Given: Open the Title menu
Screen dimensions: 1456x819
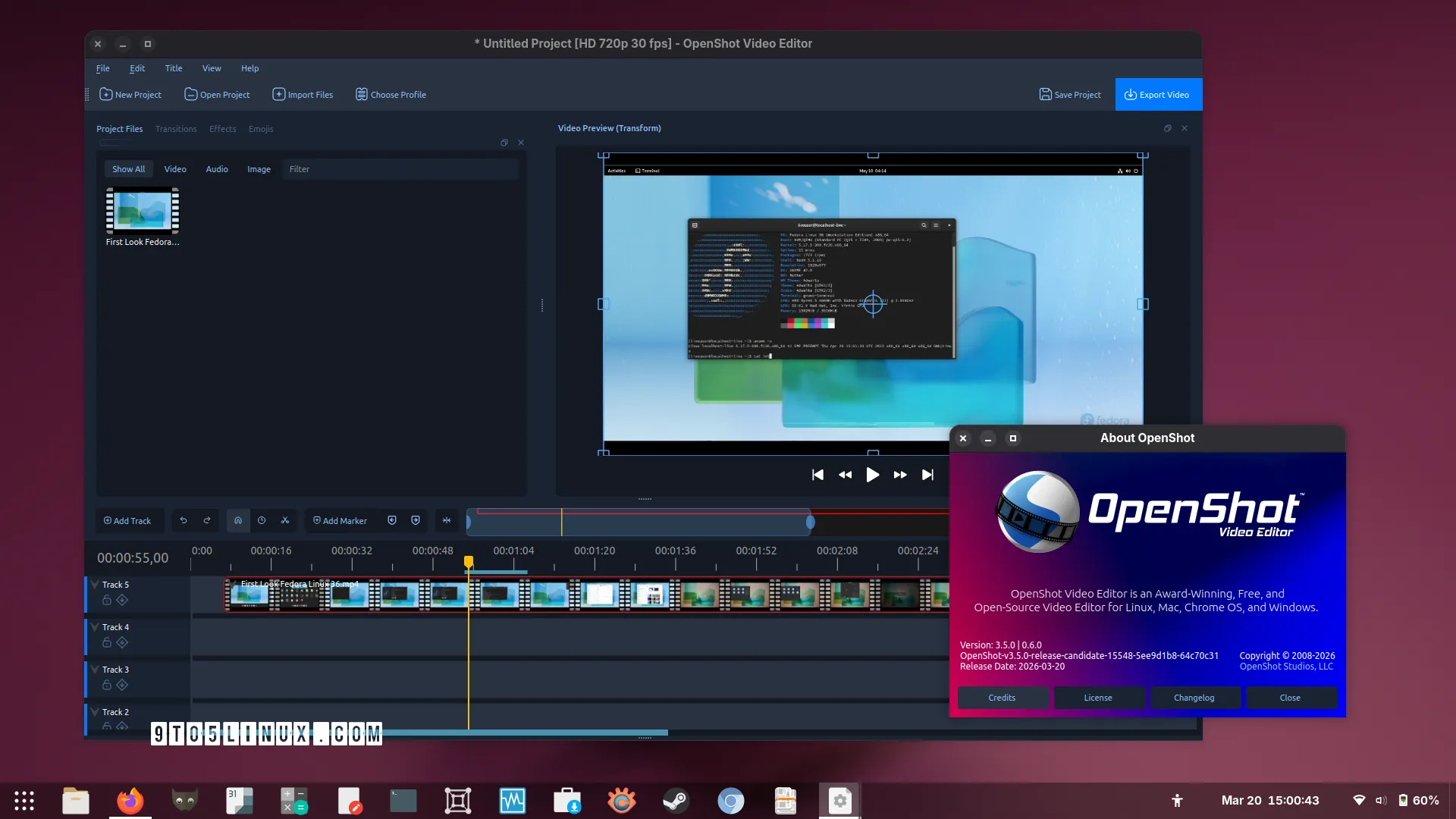Looking at the screenshot, I should click(x=174, y=68).
